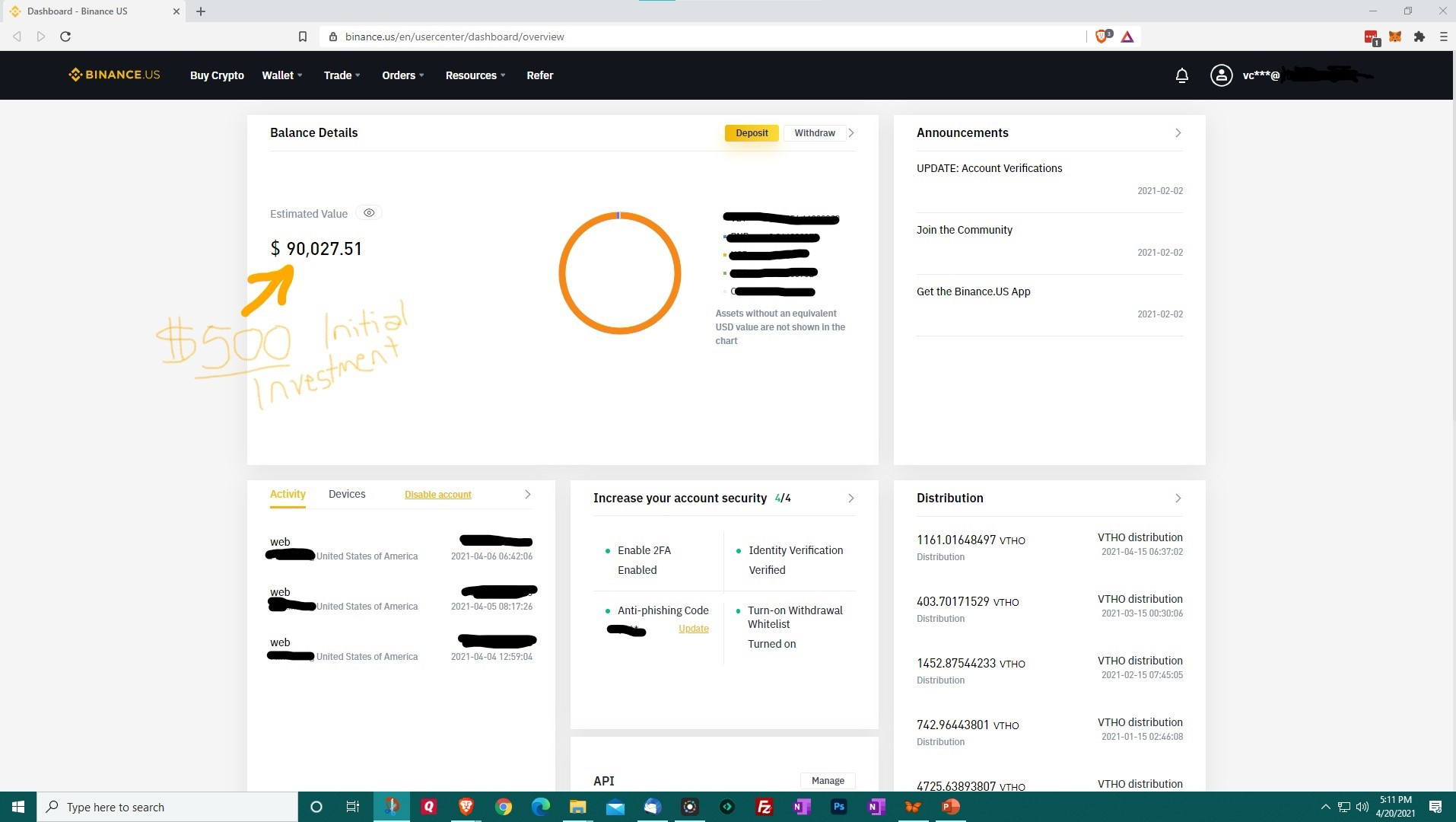Image resolution: width=1456 pixels, height=822 pixels.
Task: Expand the Announcements panel chevron
Action: [x=1178, y=133]
